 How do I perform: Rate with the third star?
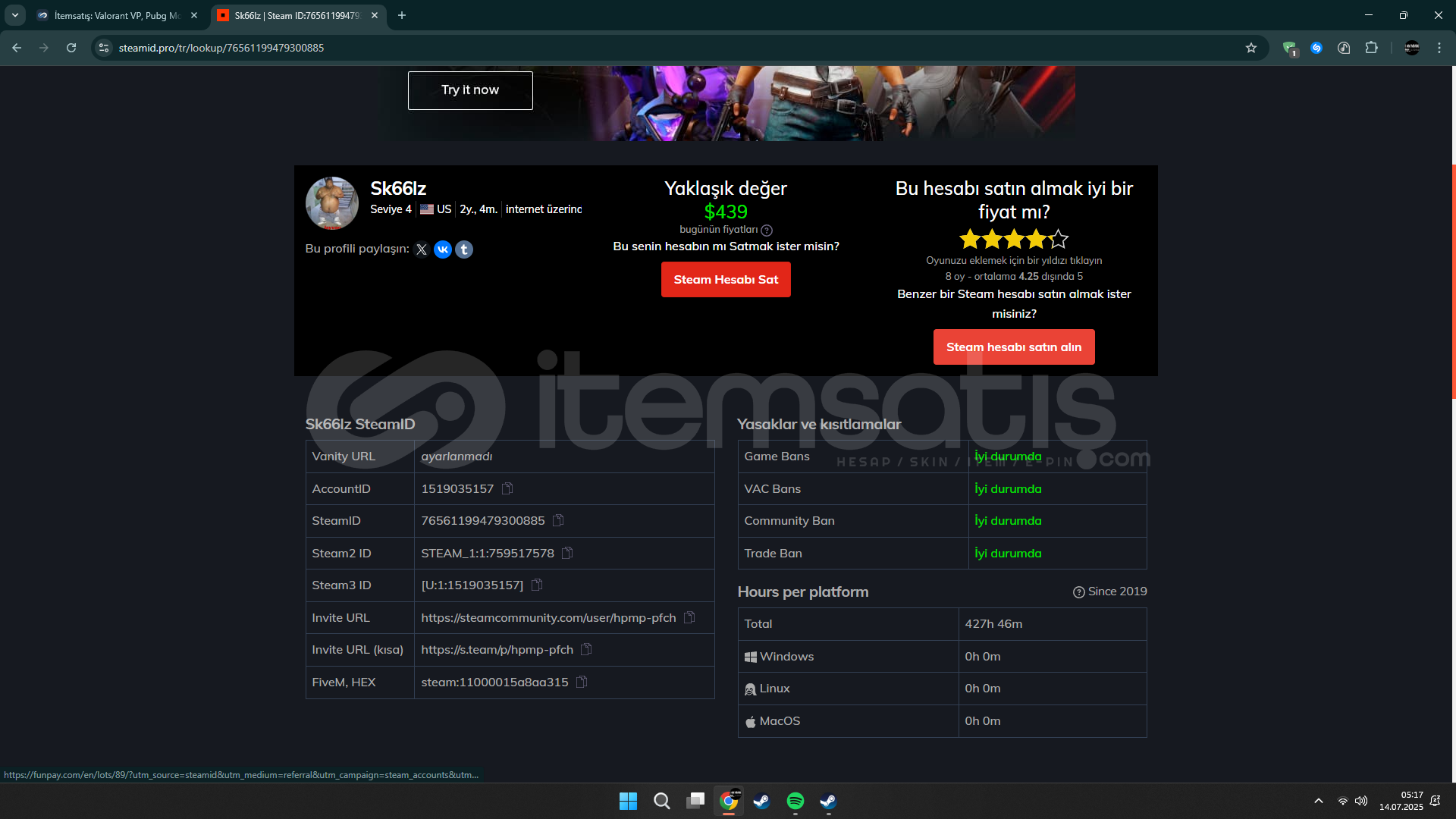point(1015,240)
